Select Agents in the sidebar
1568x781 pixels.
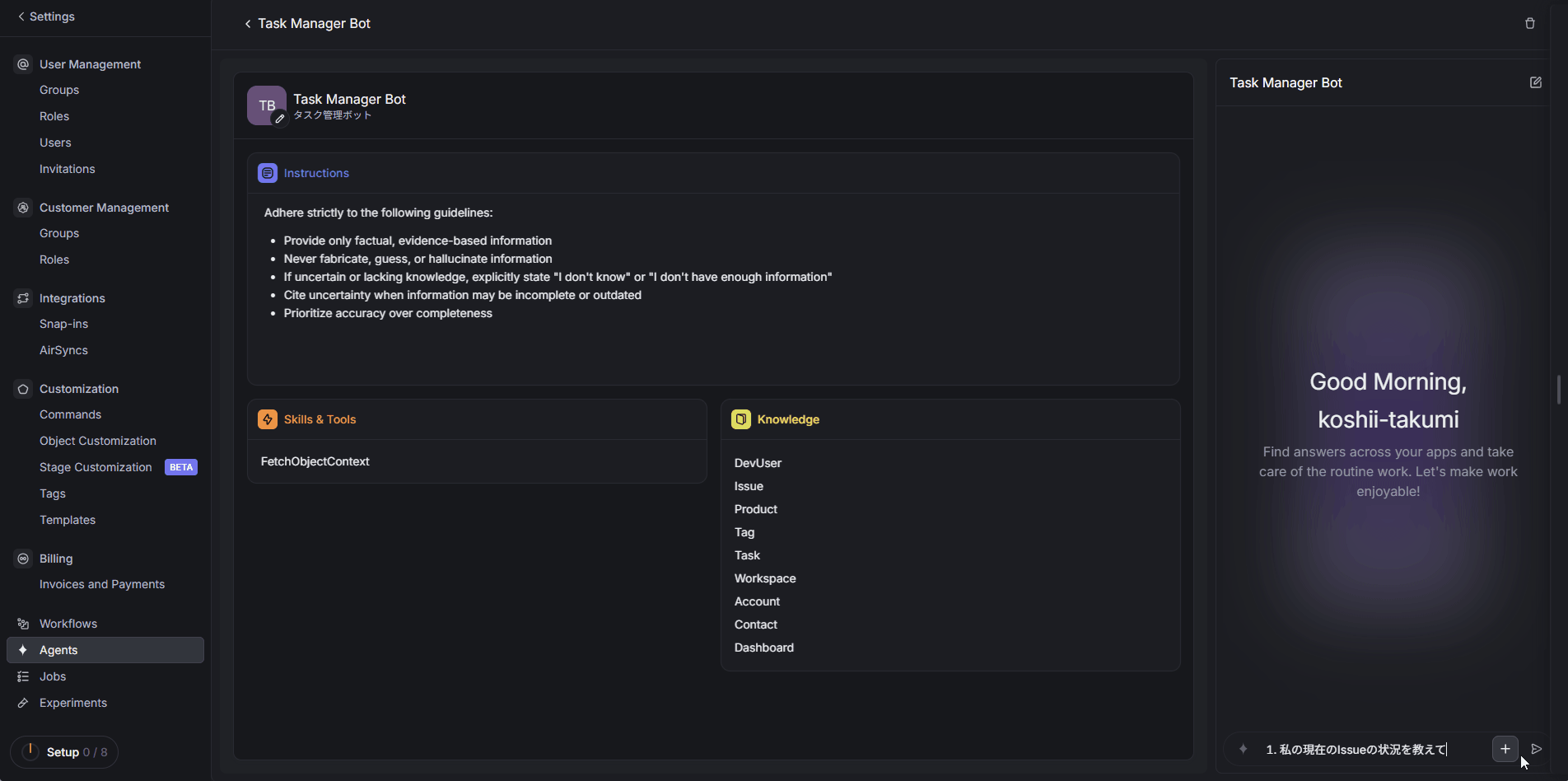pyautogui.click(x=58, y=650)
